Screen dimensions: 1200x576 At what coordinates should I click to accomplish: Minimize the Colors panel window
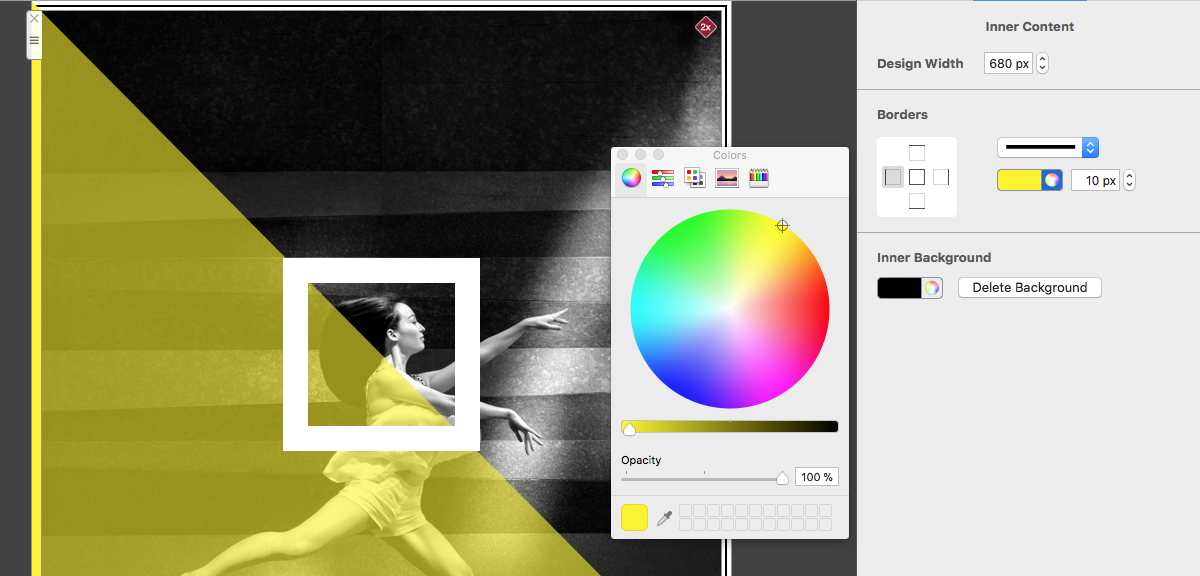tap(640, 155)
